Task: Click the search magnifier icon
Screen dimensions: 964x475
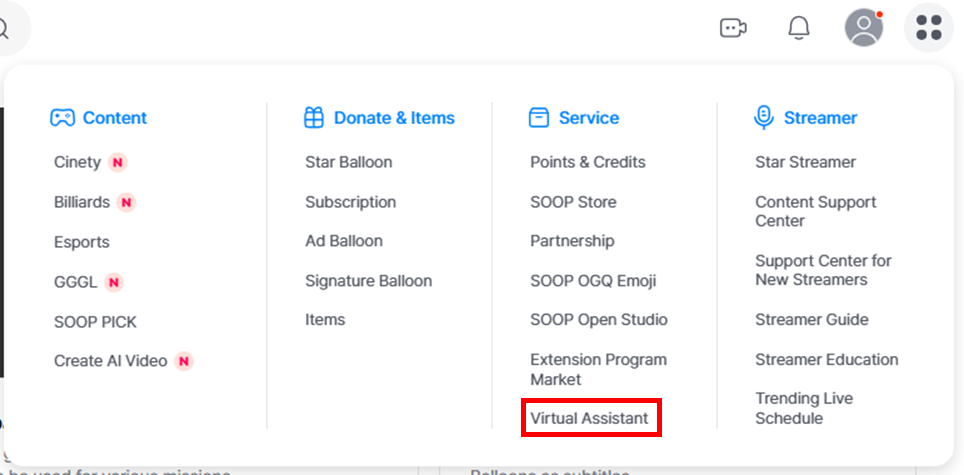Action: tap(5, 28)
